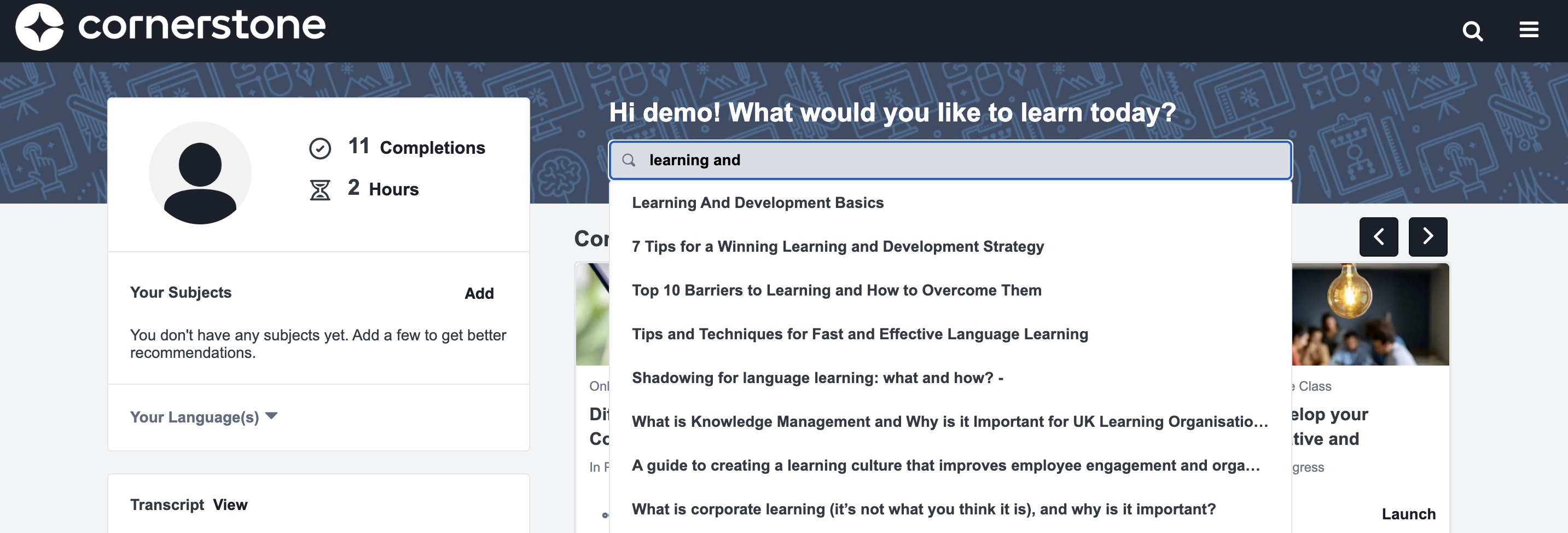Image resolution: width=1568 pixels, height=533 pixels.
Task: Open the hamburger navigation menu
Action: tap(1529, 29)
